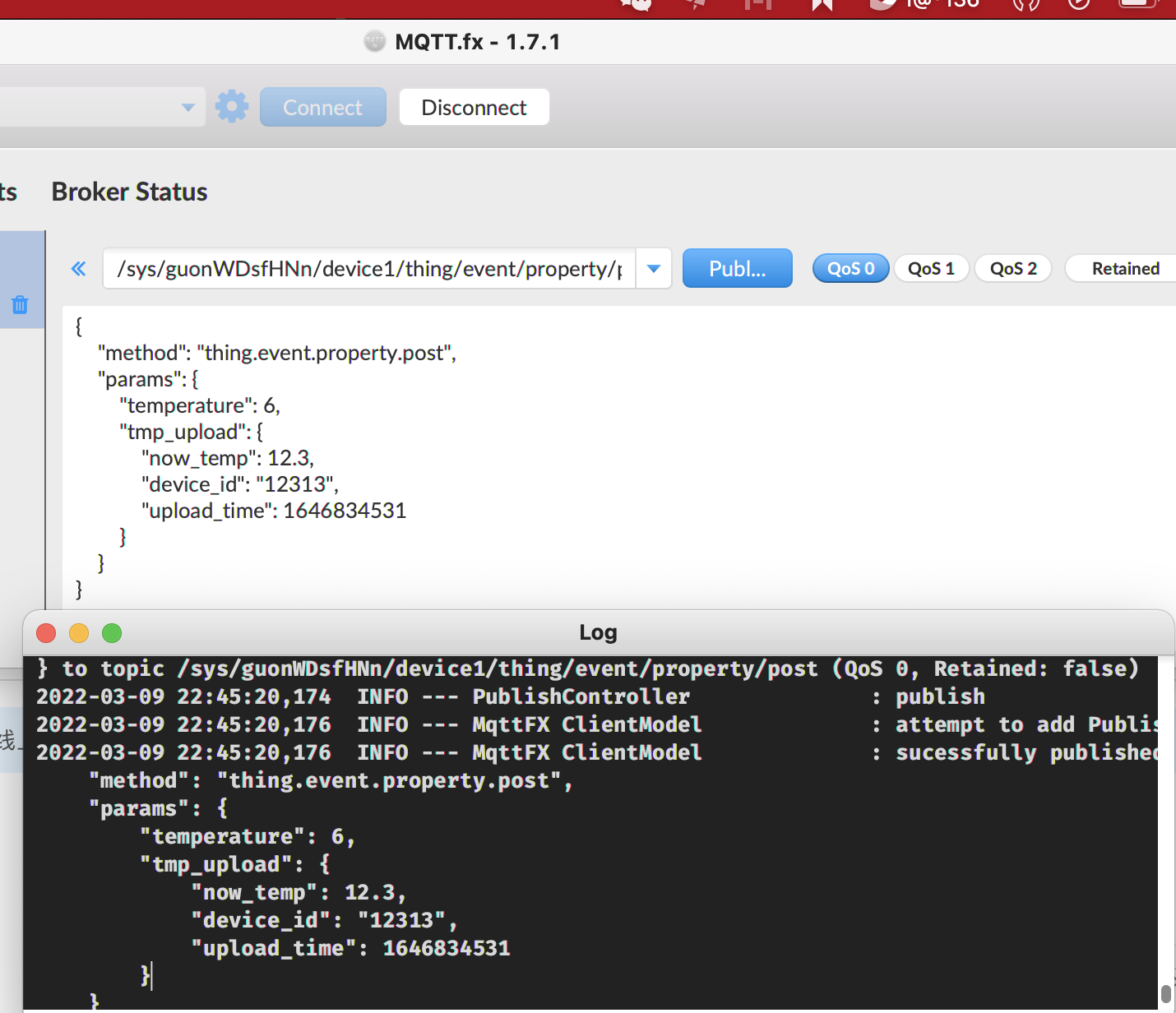Open topic history dropdown arrow
This screenshot has width=1176, height=1013.
click(654, 269)
